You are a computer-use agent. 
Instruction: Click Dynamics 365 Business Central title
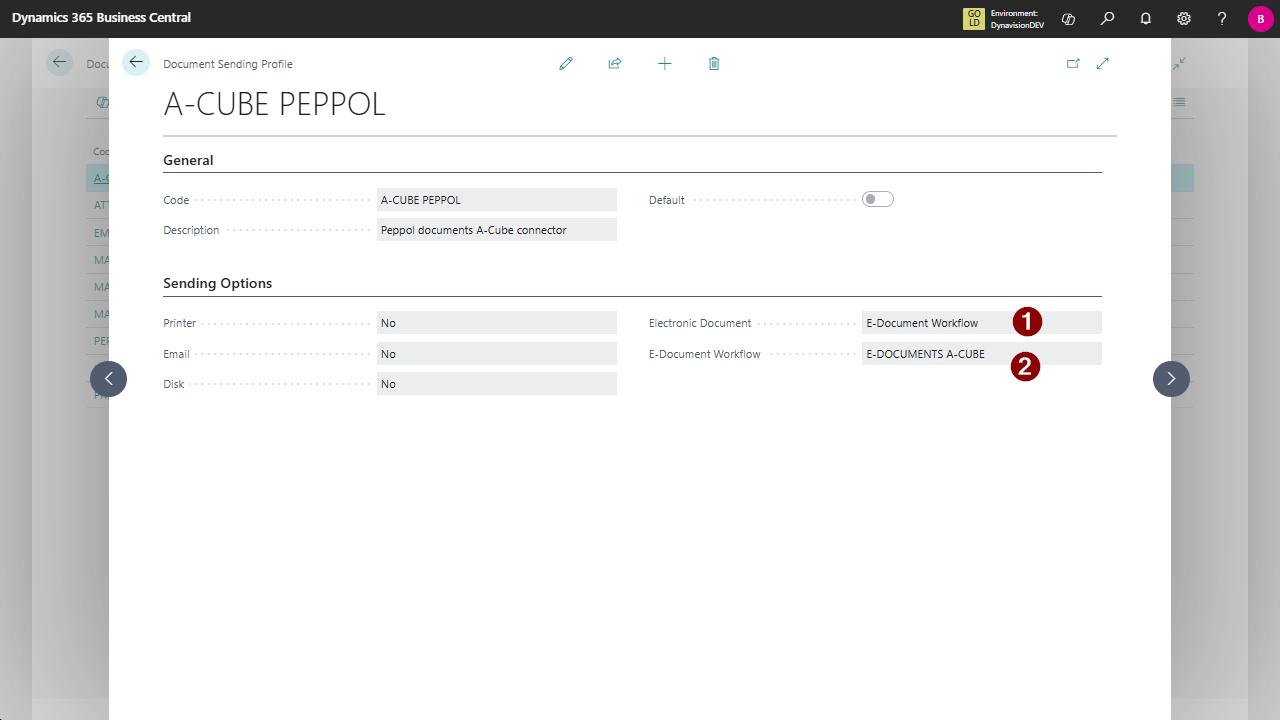[101, 18]
